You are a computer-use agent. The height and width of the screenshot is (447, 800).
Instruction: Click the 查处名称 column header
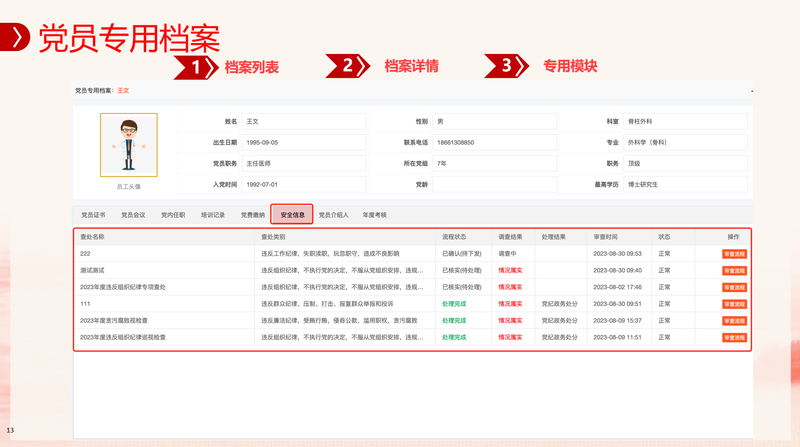tap(92, 237)
